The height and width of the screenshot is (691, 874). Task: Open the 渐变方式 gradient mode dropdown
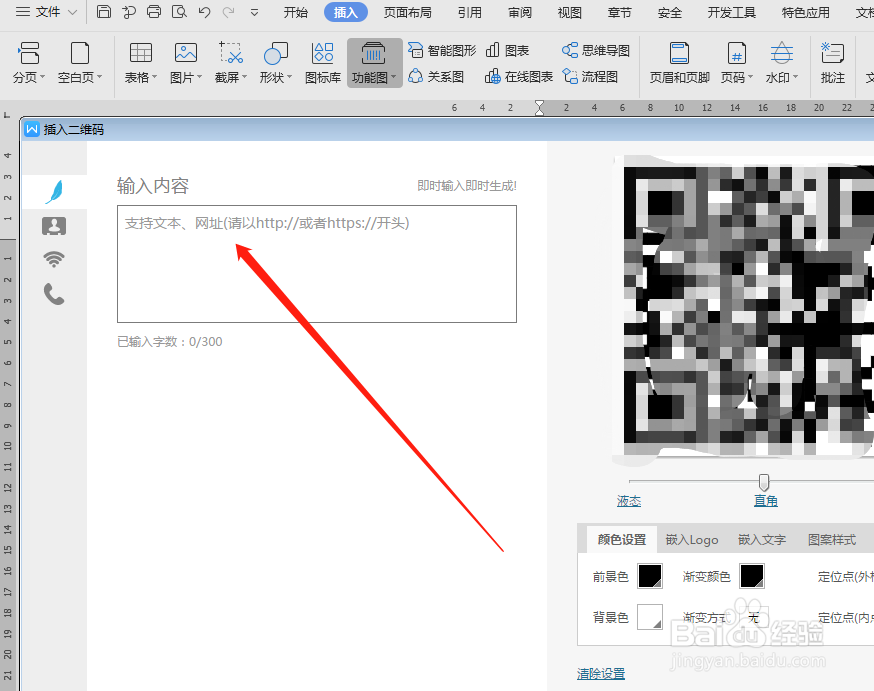point(753,617)
